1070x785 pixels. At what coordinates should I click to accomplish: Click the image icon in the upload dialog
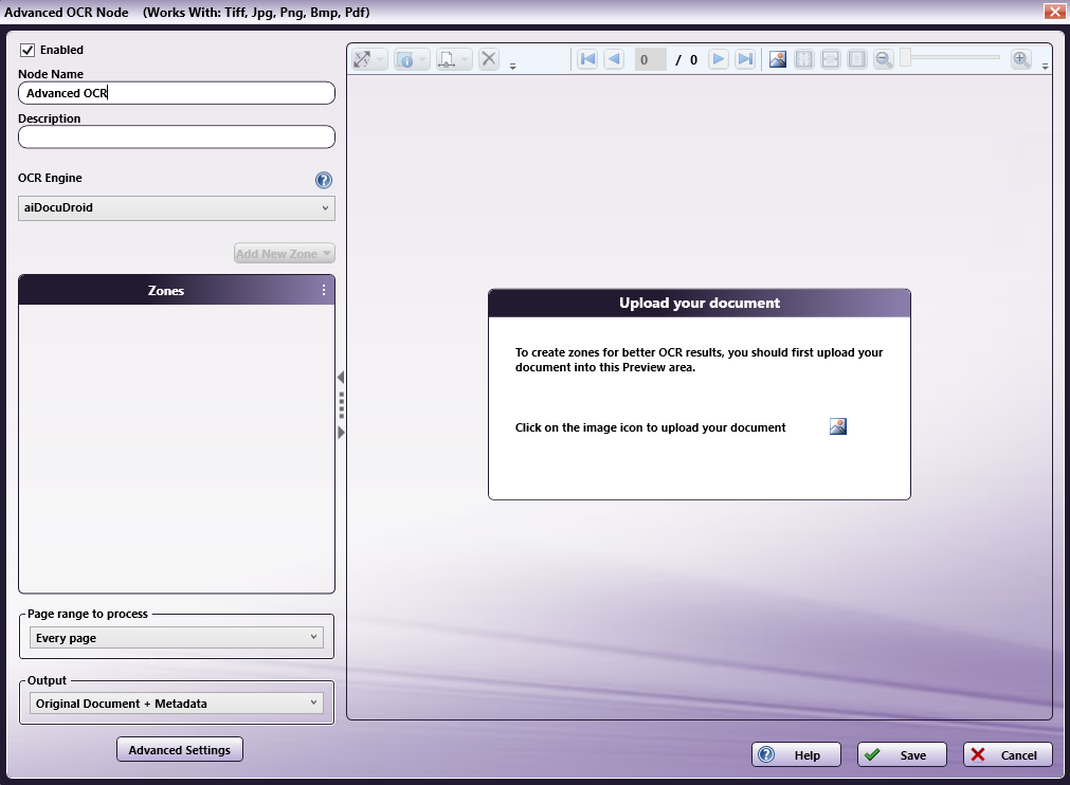tap(838, 427)
